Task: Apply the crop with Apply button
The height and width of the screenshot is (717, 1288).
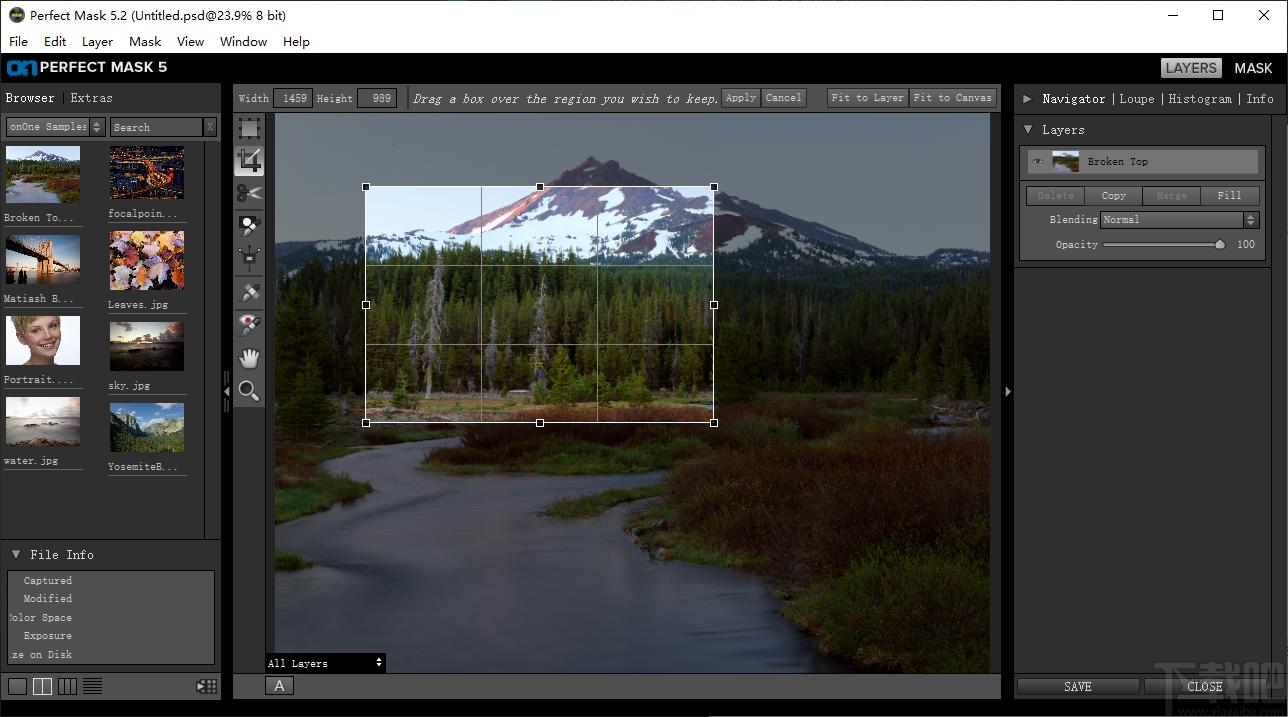Action: pyautogui.click(x=741, y=98)
